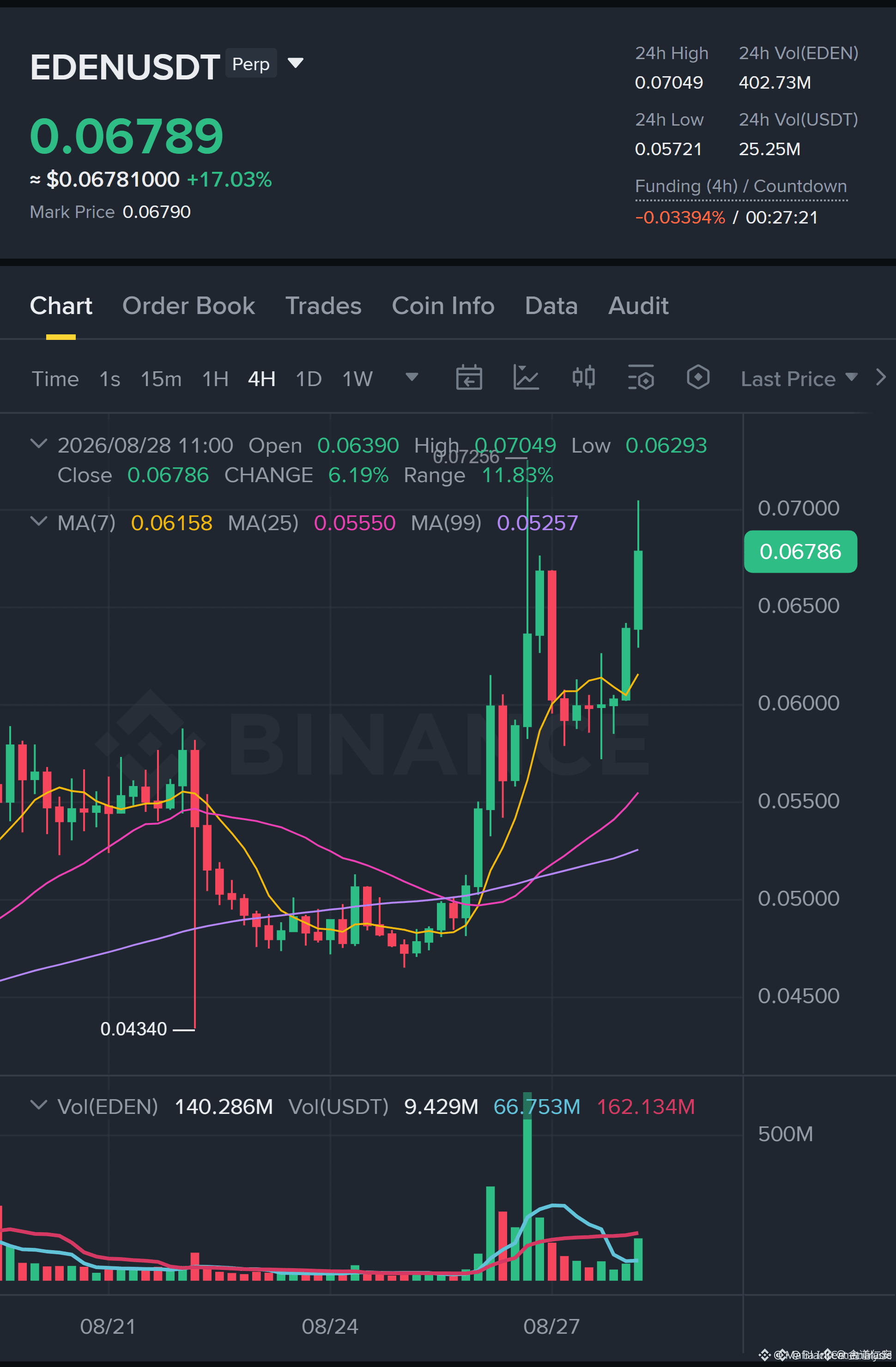Click the hexagon chart tool icon
Viewport: 896px width, 1367px height.
[698, 378]
